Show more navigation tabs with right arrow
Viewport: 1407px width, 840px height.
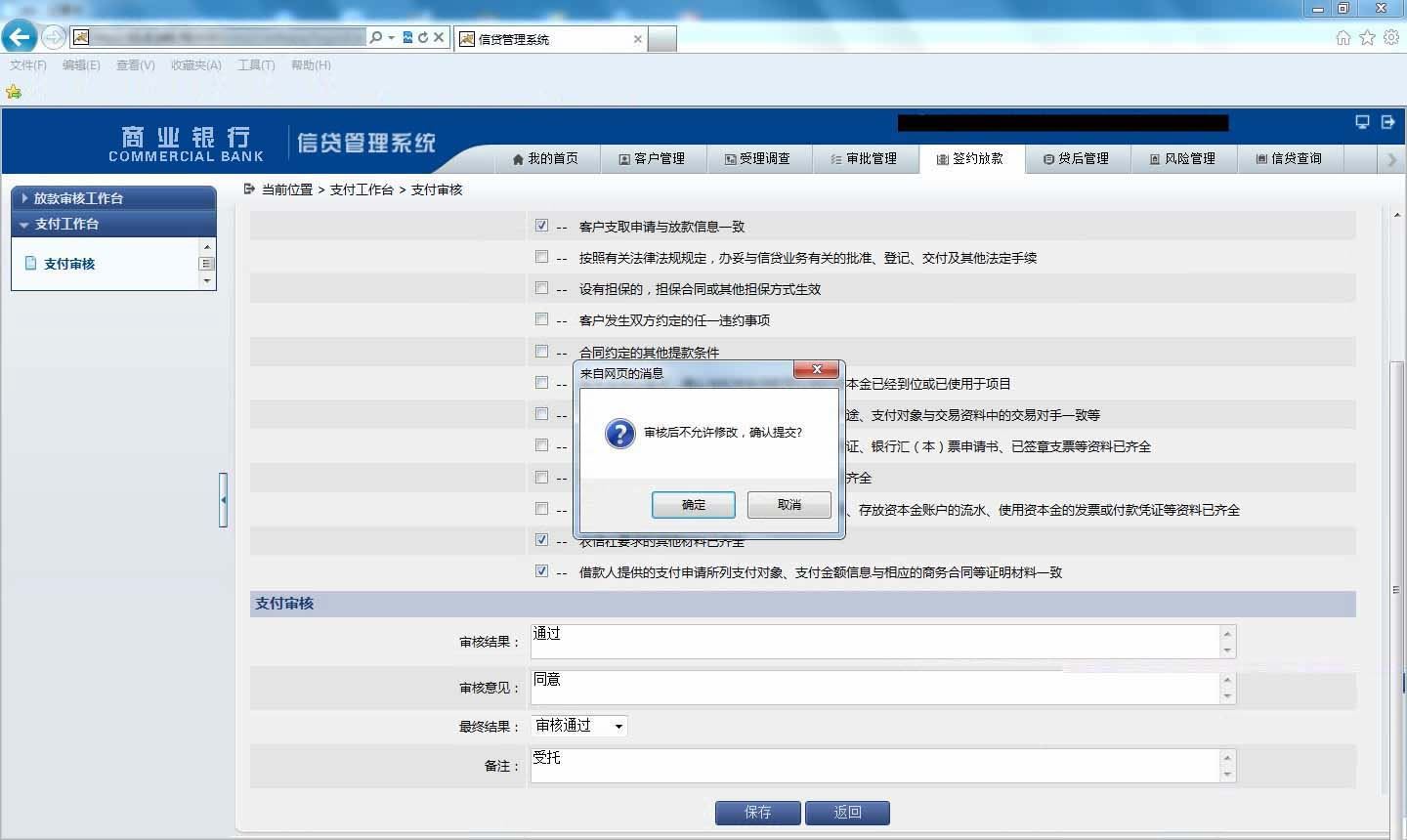(x=1392, y=159)
